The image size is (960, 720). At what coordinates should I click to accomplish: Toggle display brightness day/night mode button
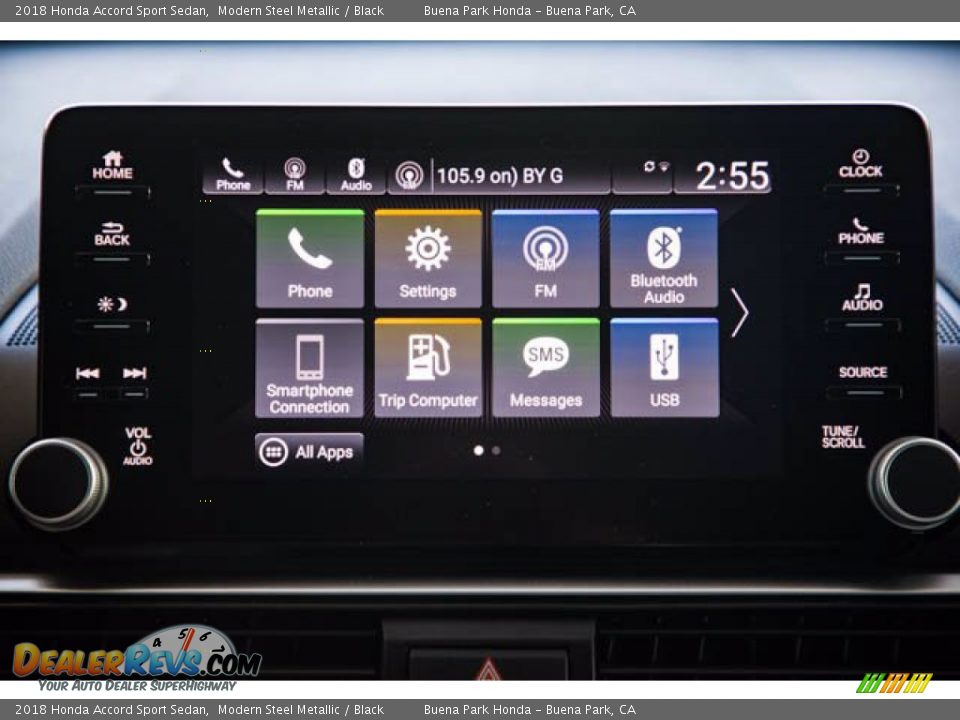(112, 305)
